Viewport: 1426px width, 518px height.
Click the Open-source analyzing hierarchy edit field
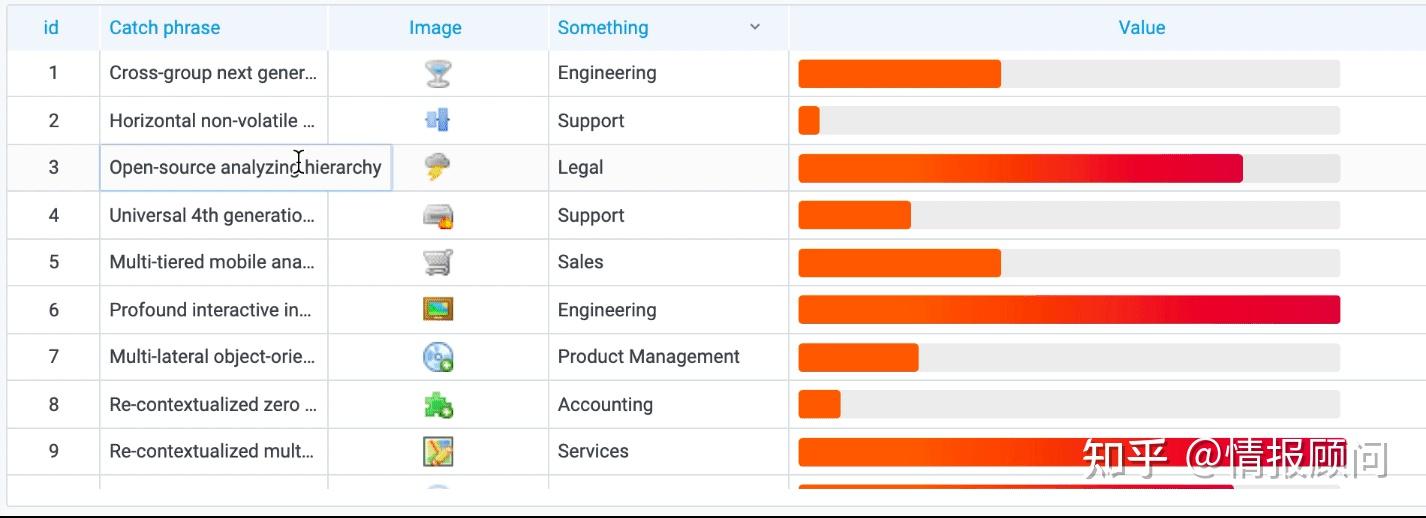(245, 167)
